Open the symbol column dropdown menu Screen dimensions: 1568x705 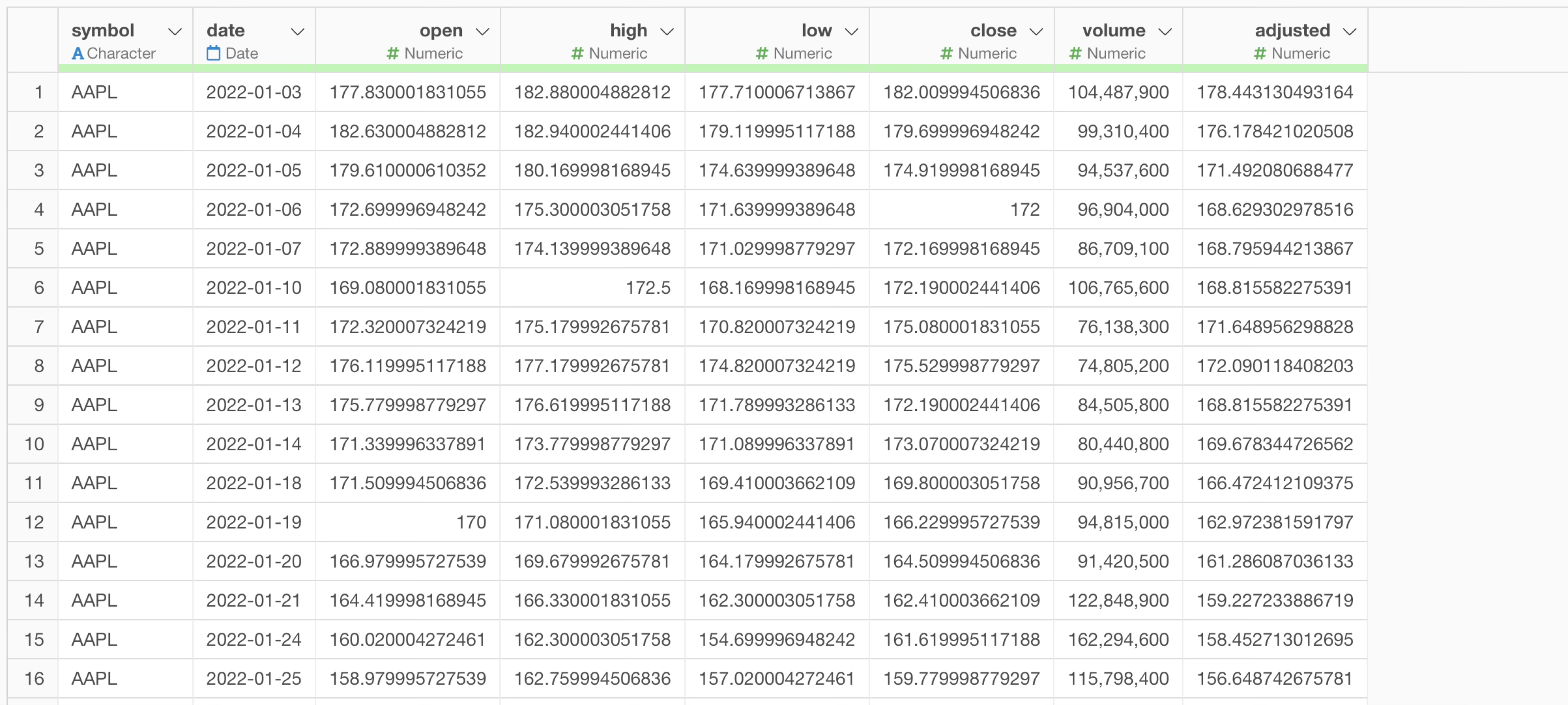175,32
